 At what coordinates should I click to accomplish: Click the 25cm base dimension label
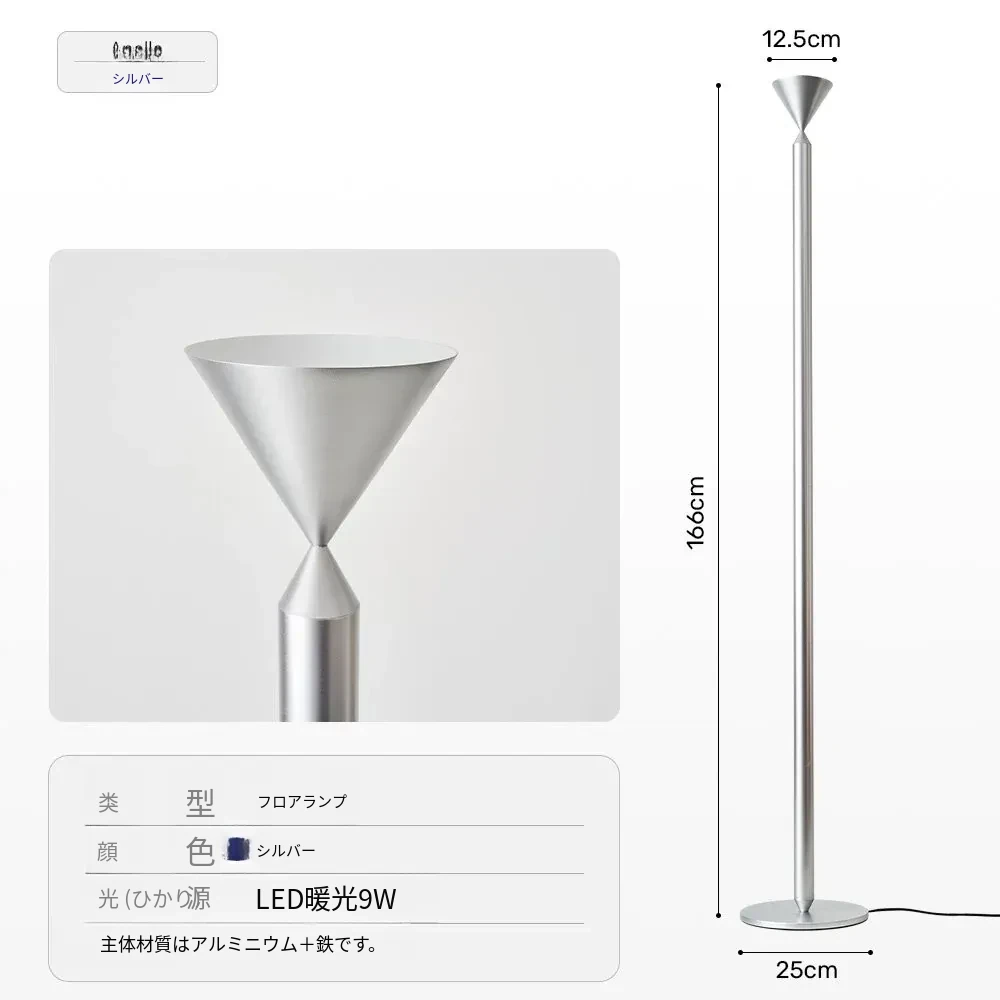[806, 970]
